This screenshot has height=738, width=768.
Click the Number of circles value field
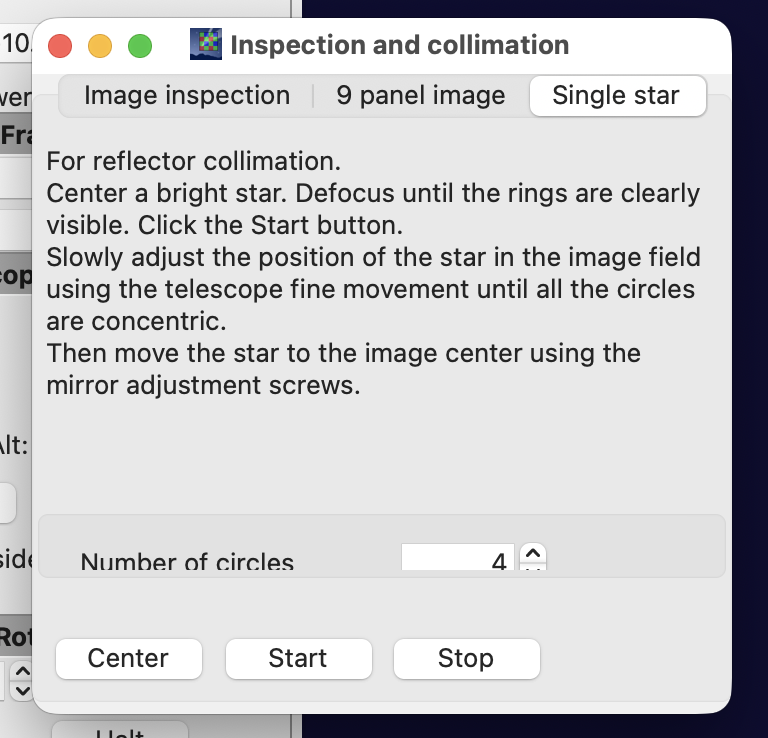click(x=457, y=557)
